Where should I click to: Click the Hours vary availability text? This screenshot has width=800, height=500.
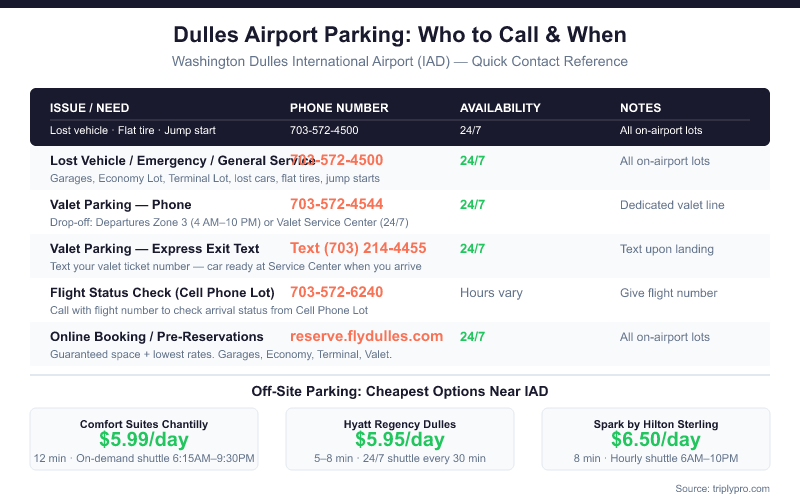coord(491,293)
